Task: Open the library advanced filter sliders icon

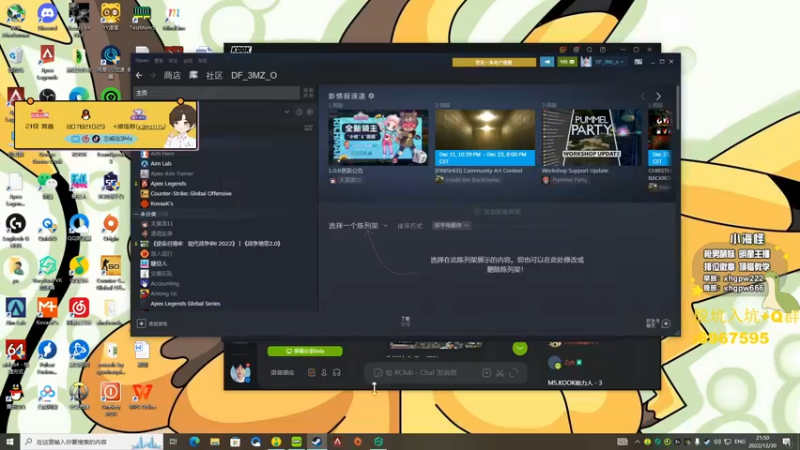Action: [x=308, y=128]
